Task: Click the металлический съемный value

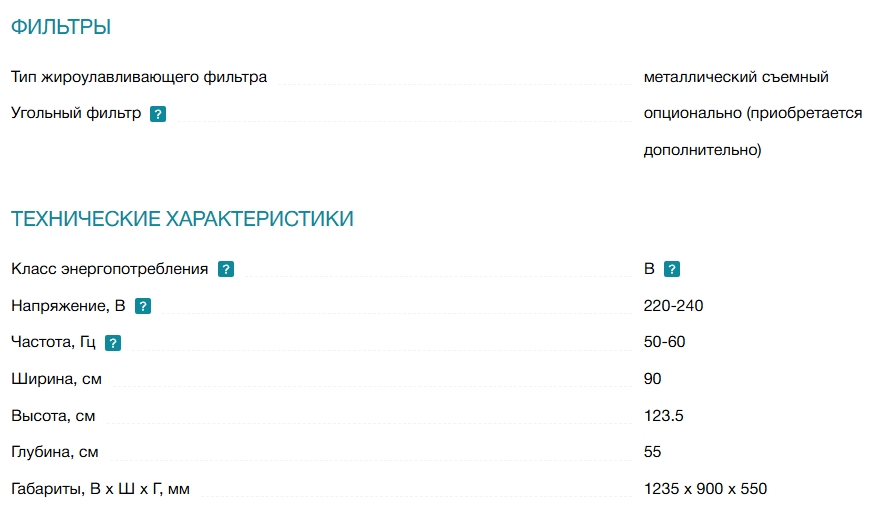Action: [x=736, y=77]
